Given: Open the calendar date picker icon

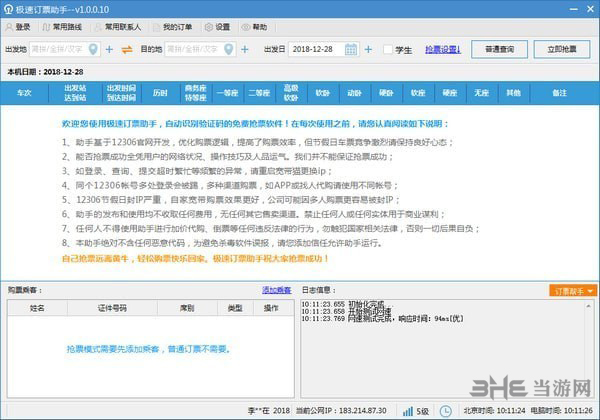Looking at the screenshot, I should point(351,49).
